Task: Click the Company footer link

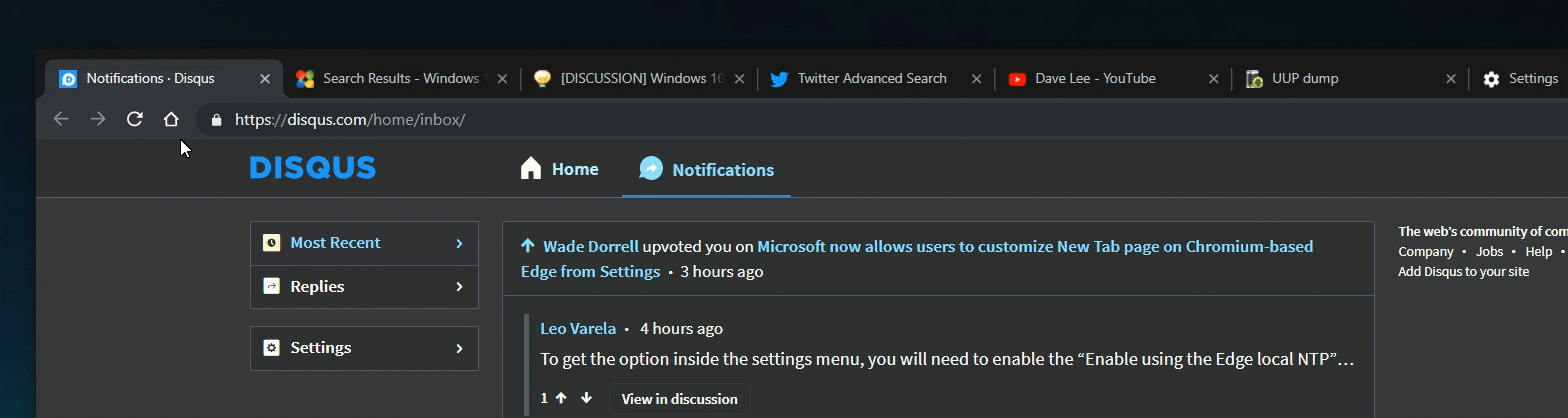Action: click(x=1426, y=252)
